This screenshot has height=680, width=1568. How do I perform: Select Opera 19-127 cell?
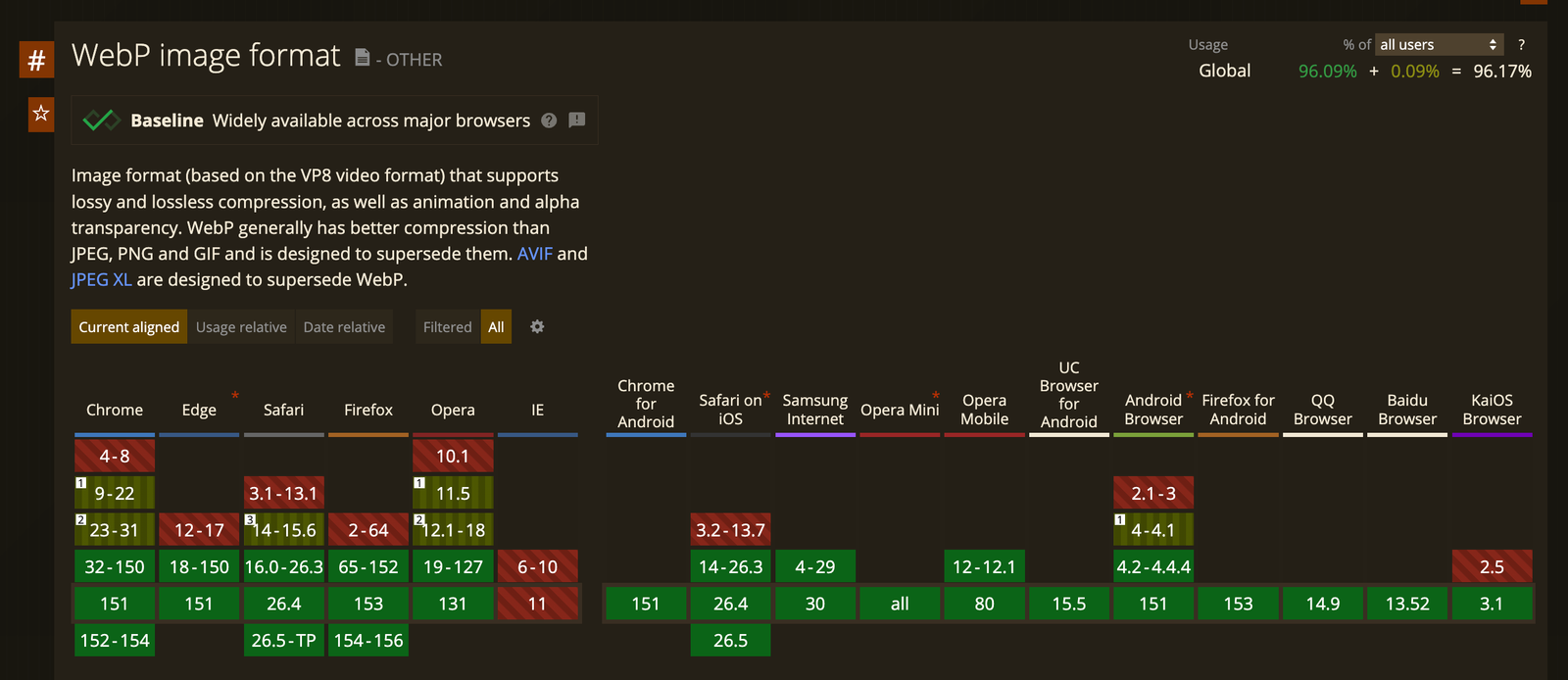[x=453, y=566]
